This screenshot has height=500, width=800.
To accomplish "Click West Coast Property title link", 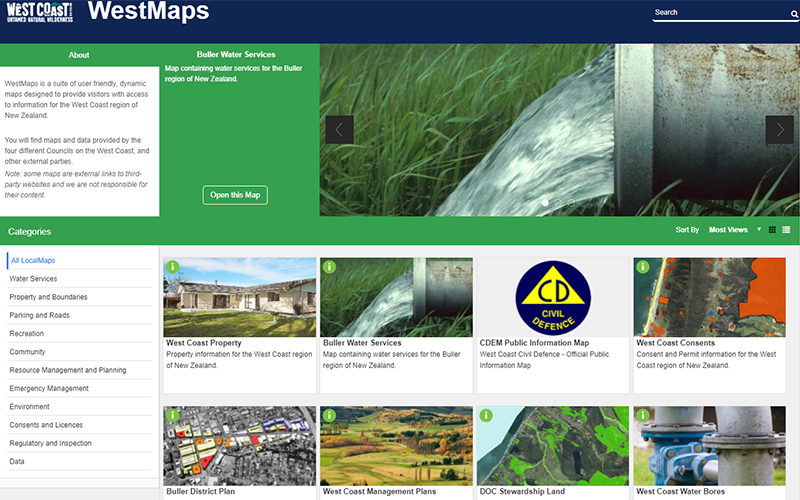I will [204, 343].
